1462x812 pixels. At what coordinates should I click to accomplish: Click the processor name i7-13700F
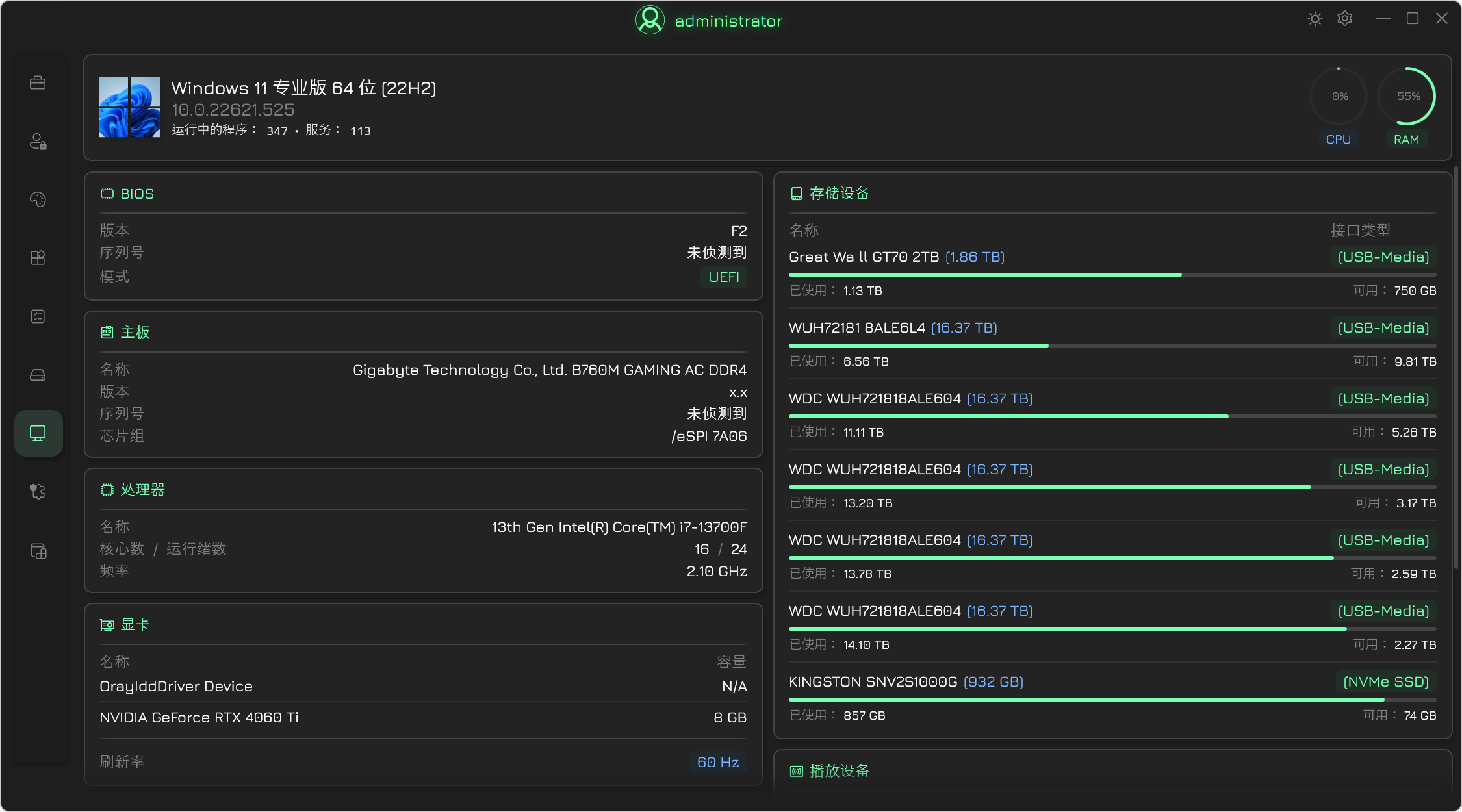[x=619, y=527]
